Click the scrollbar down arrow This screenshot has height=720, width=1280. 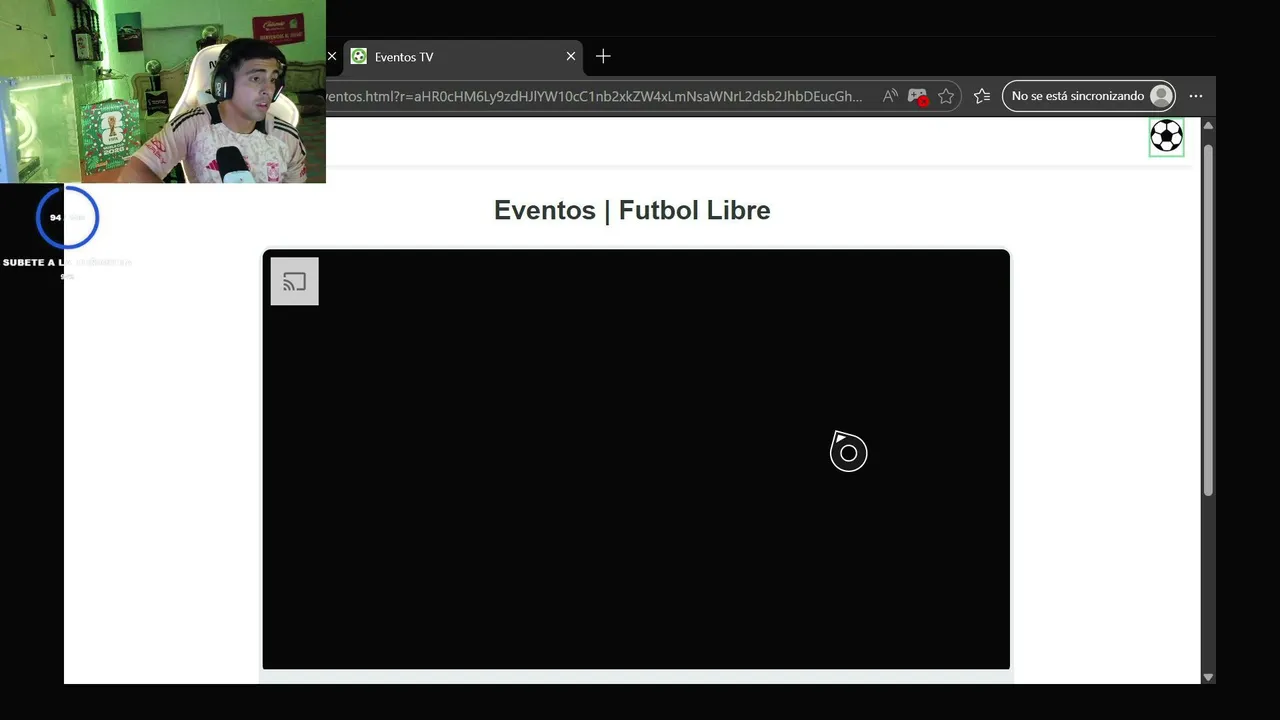click(x=1208, y=677)
